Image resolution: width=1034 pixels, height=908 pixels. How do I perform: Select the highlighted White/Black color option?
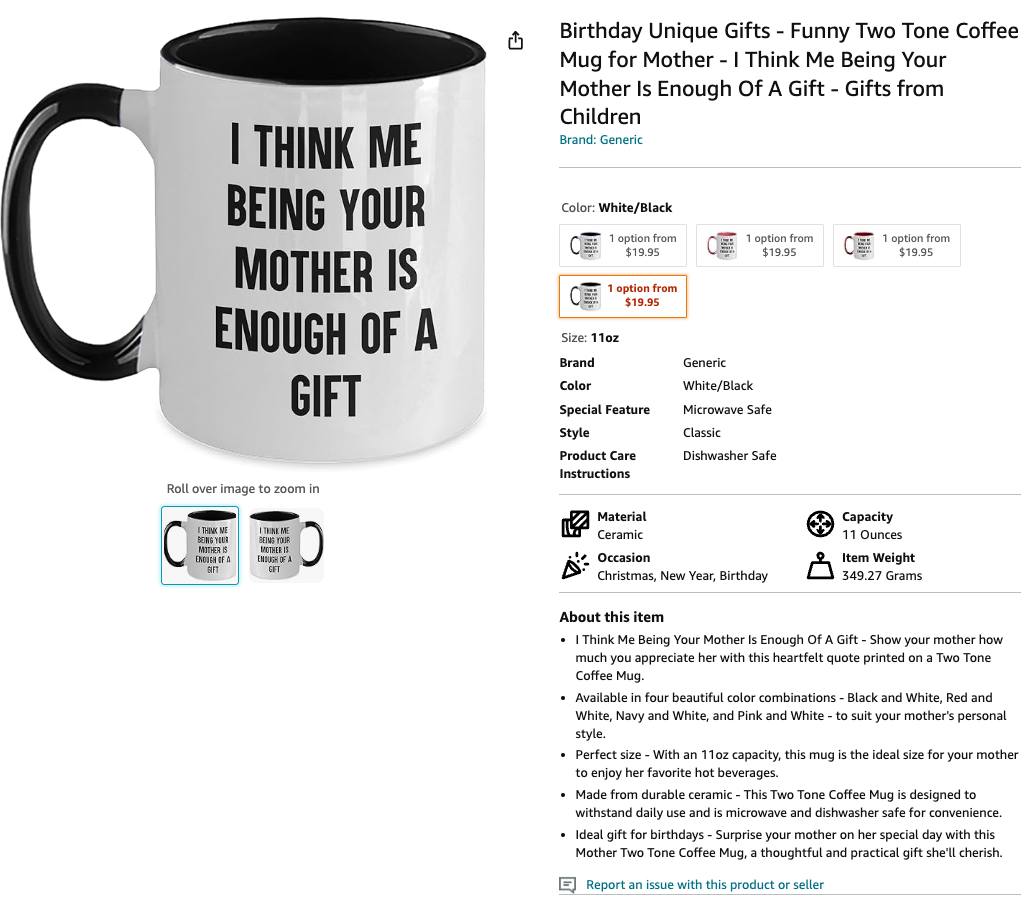tap(623, 296)
